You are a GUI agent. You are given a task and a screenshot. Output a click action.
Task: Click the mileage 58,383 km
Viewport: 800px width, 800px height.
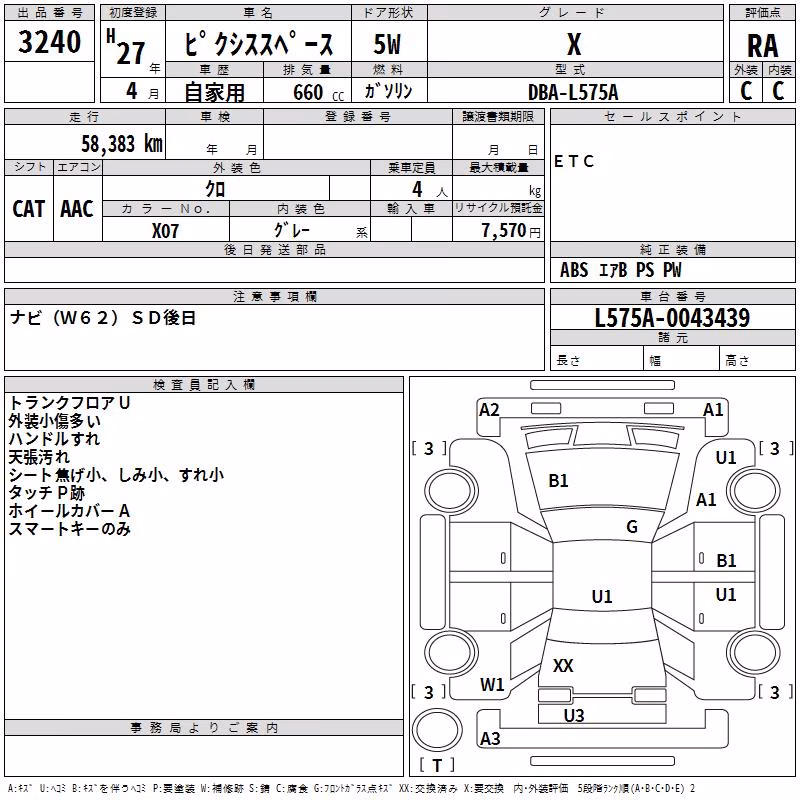click(122, 144)
